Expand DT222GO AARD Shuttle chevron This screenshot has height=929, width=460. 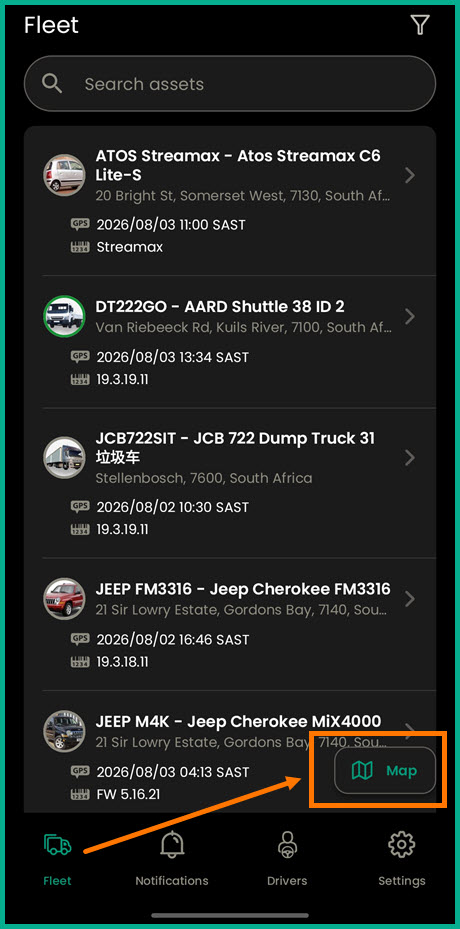pyautogui.click(x=410, y=316)
